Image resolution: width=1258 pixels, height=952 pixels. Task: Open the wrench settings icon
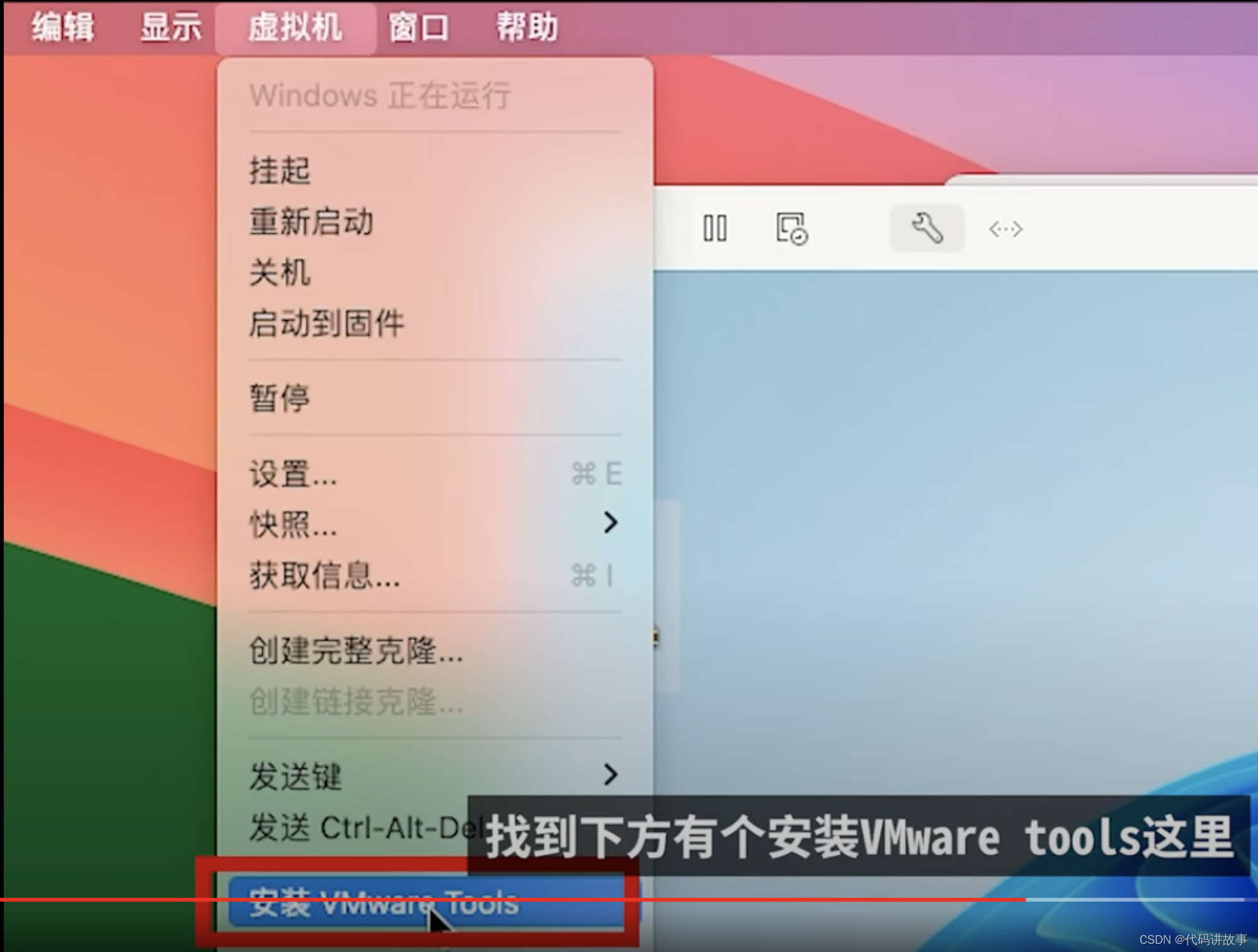[x=927, y=228]
